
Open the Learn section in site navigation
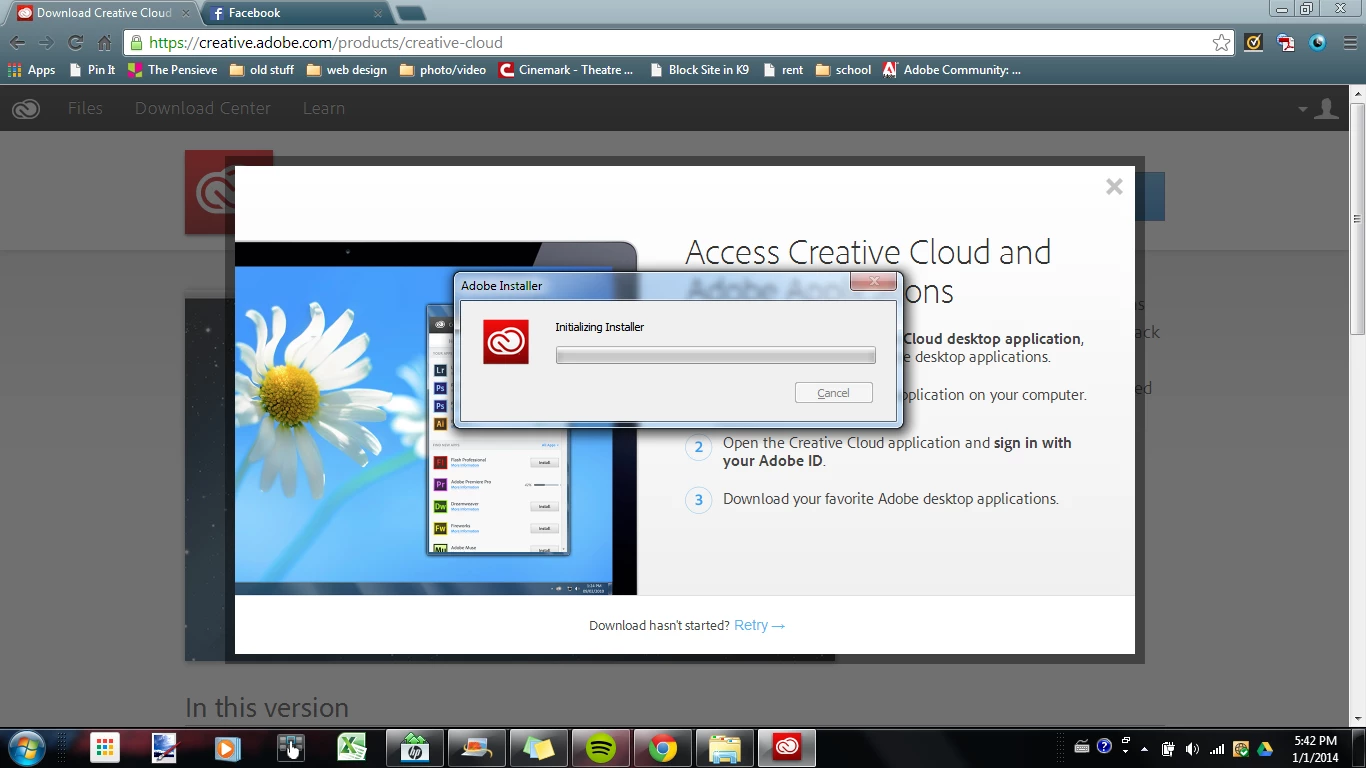click(x=324, y=108)
